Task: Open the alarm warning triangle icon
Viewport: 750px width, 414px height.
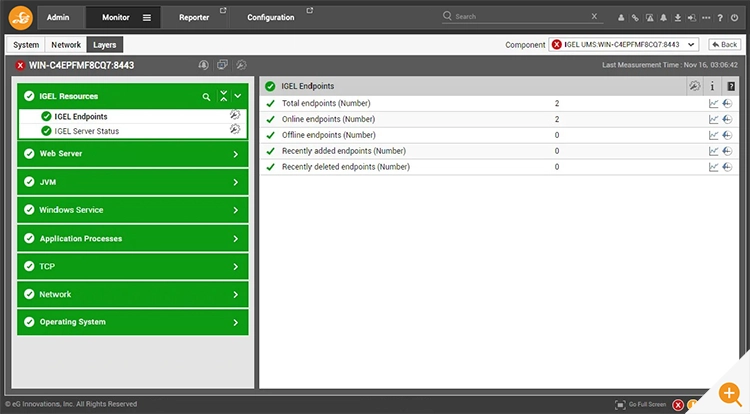Action: coord(650,18)
